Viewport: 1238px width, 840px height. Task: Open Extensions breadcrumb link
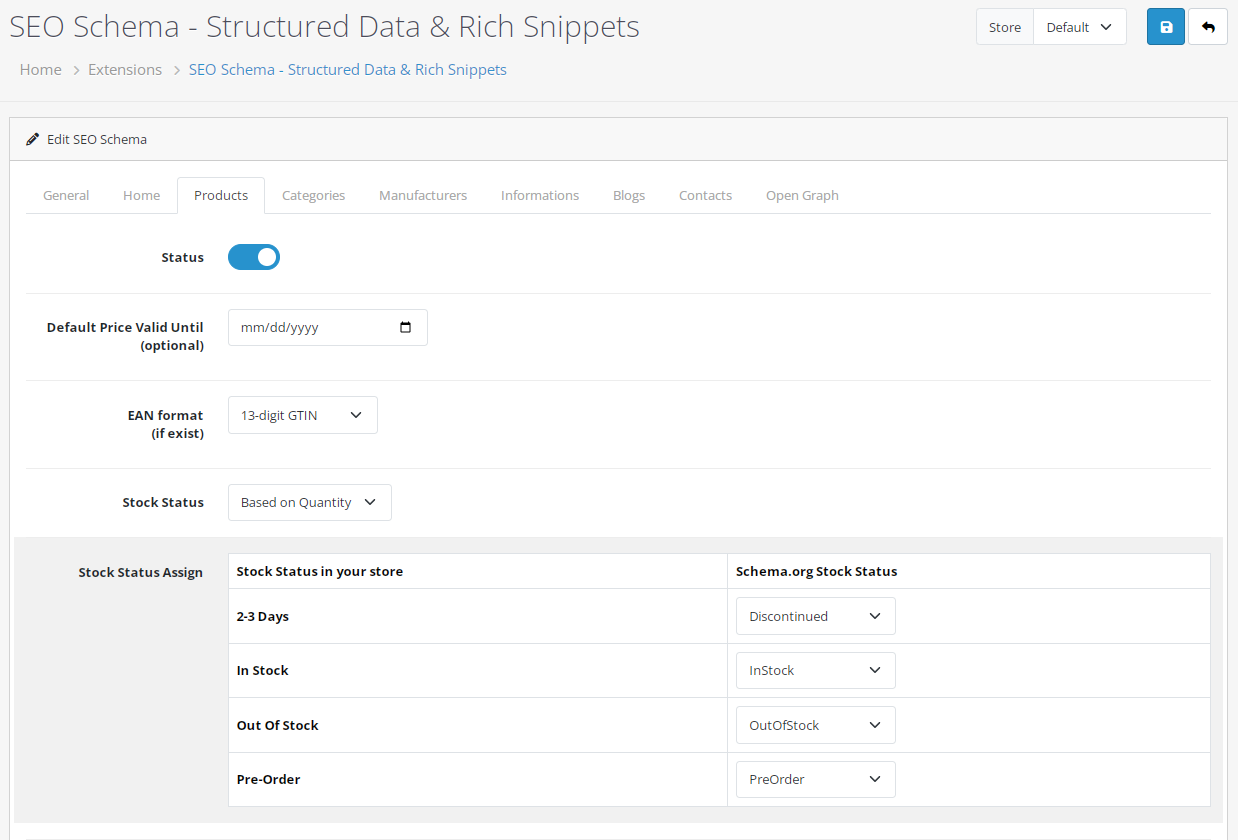point(125,69)
